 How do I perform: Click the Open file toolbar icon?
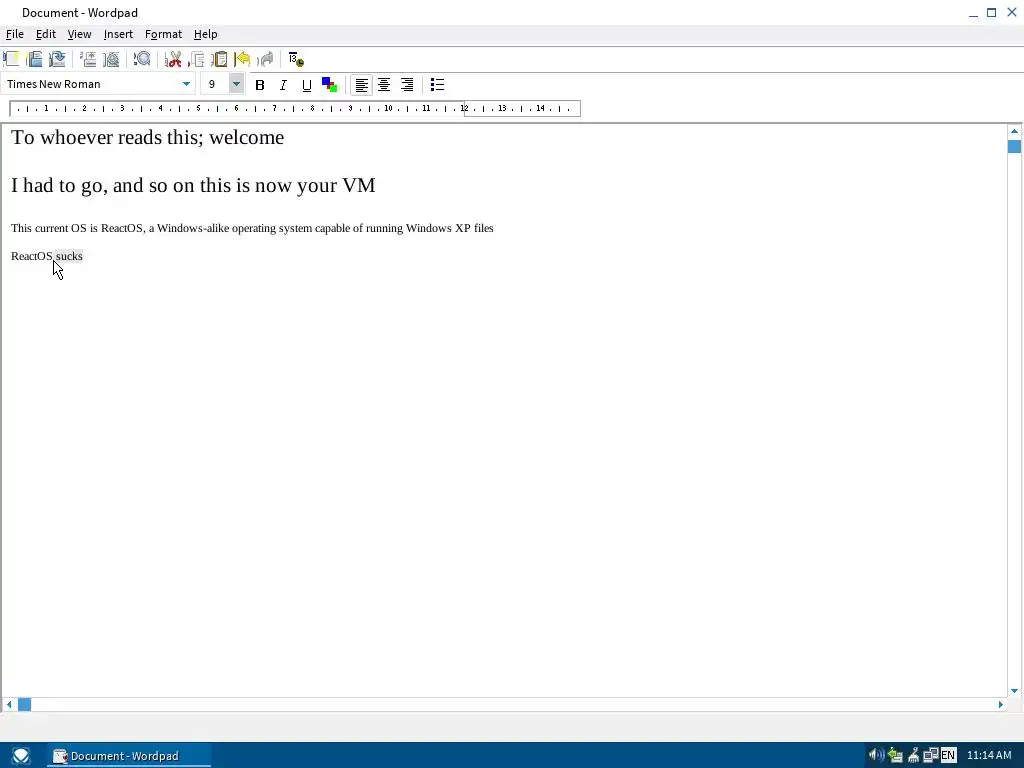pos(35,59)
